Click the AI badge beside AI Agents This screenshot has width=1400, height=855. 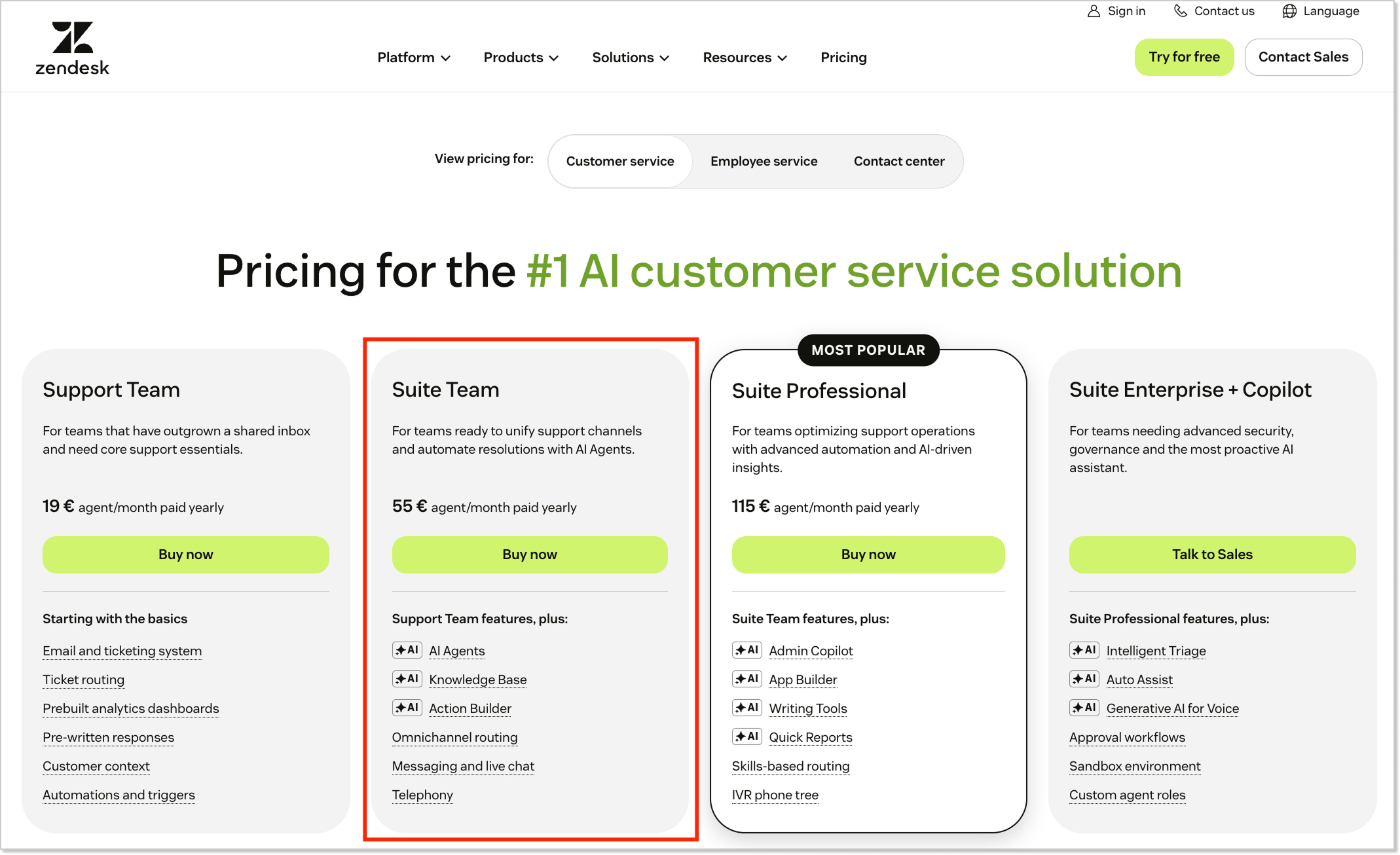tap(407, 650)
